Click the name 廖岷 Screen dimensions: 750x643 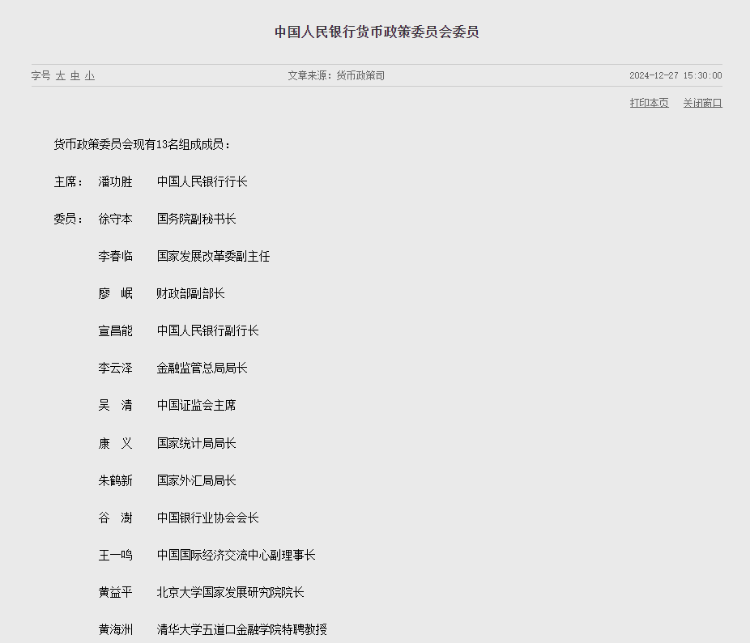[115, 293]
